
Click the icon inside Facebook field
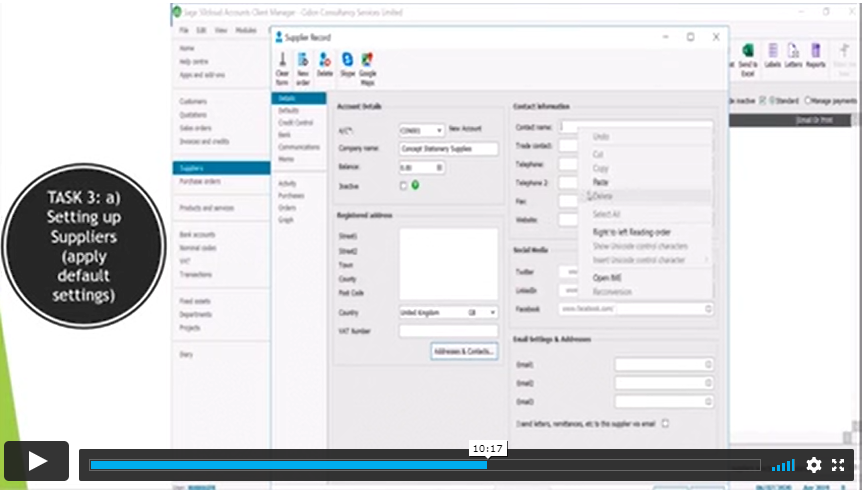click(708, 309)
